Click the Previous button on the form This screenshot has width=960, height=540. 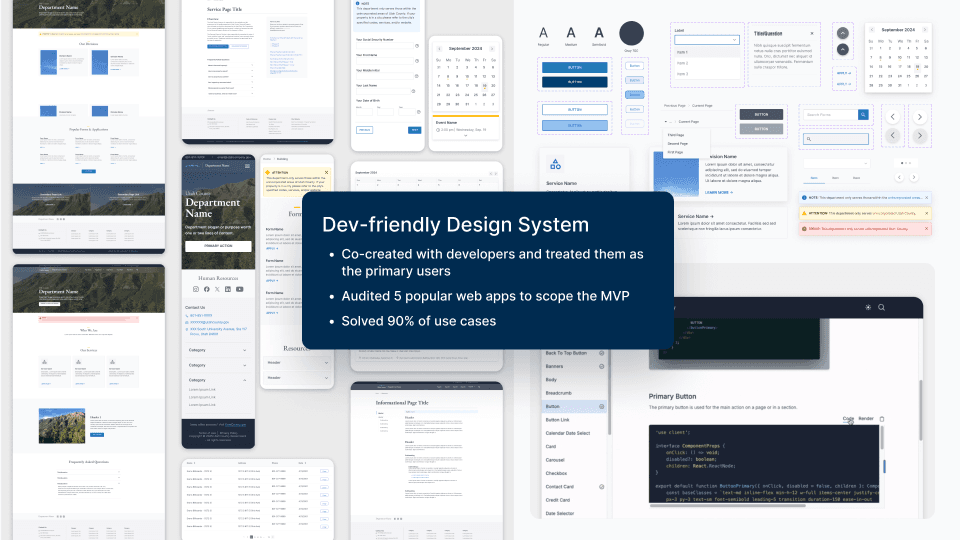[364, 130]
